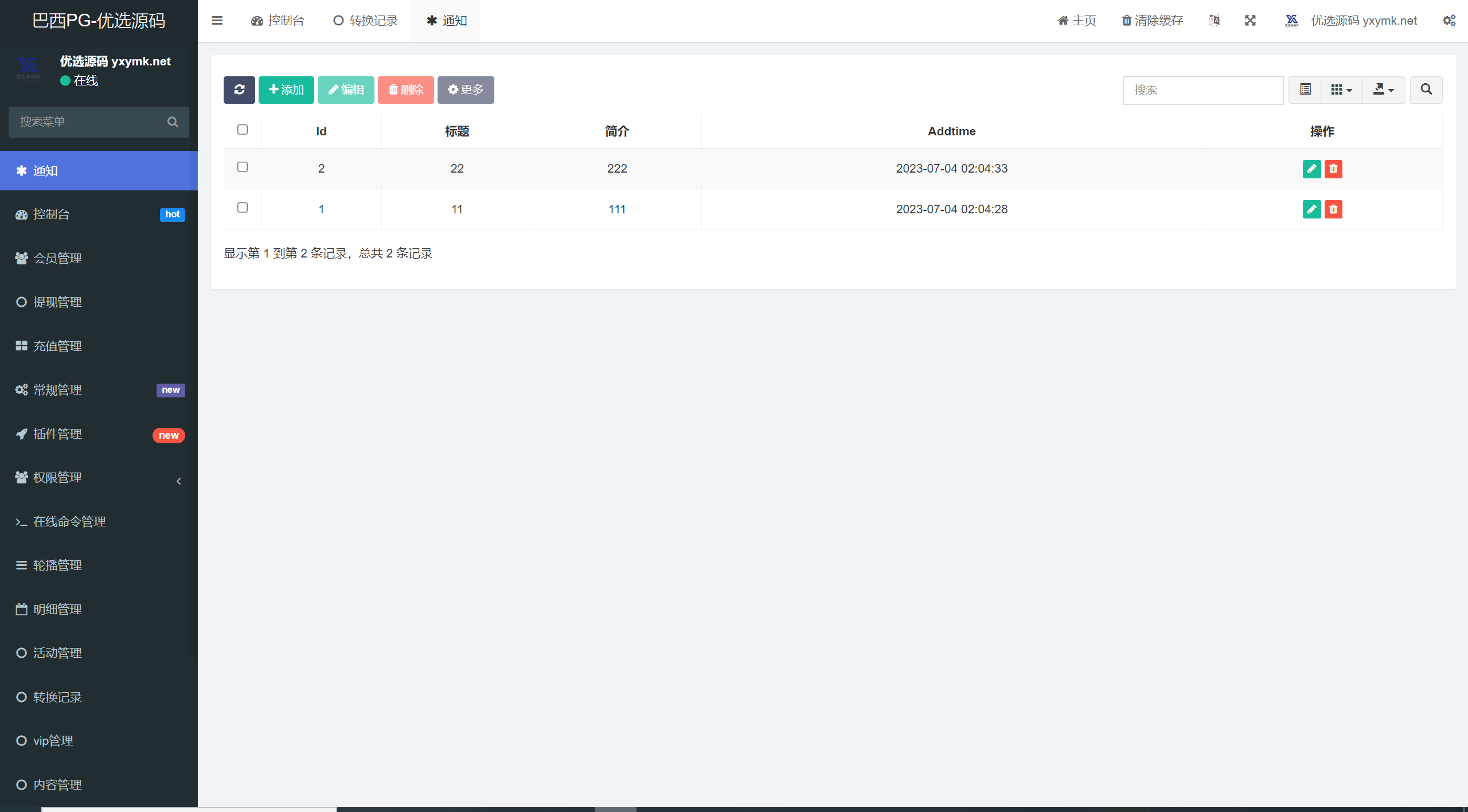
Task: Select the checkbox for row Id 1
Action: 243,208
